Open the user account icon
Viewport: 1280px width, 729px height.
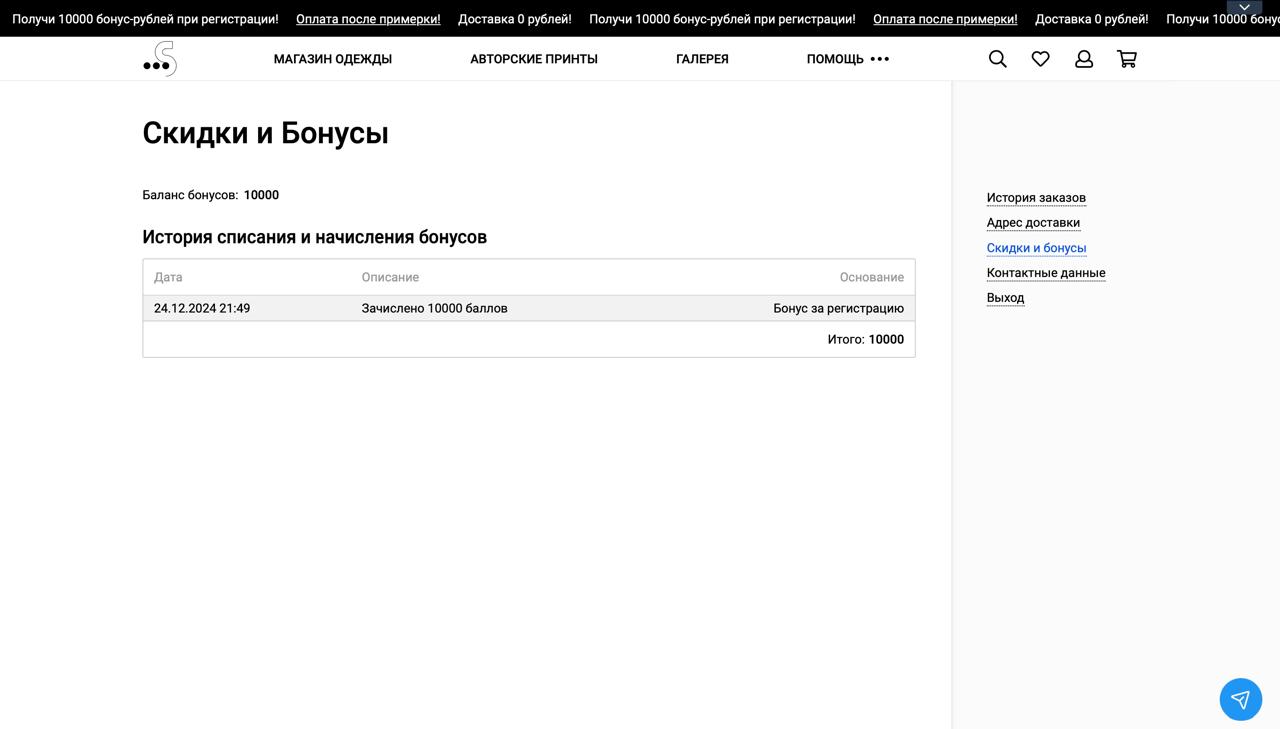pos(1084,59)
